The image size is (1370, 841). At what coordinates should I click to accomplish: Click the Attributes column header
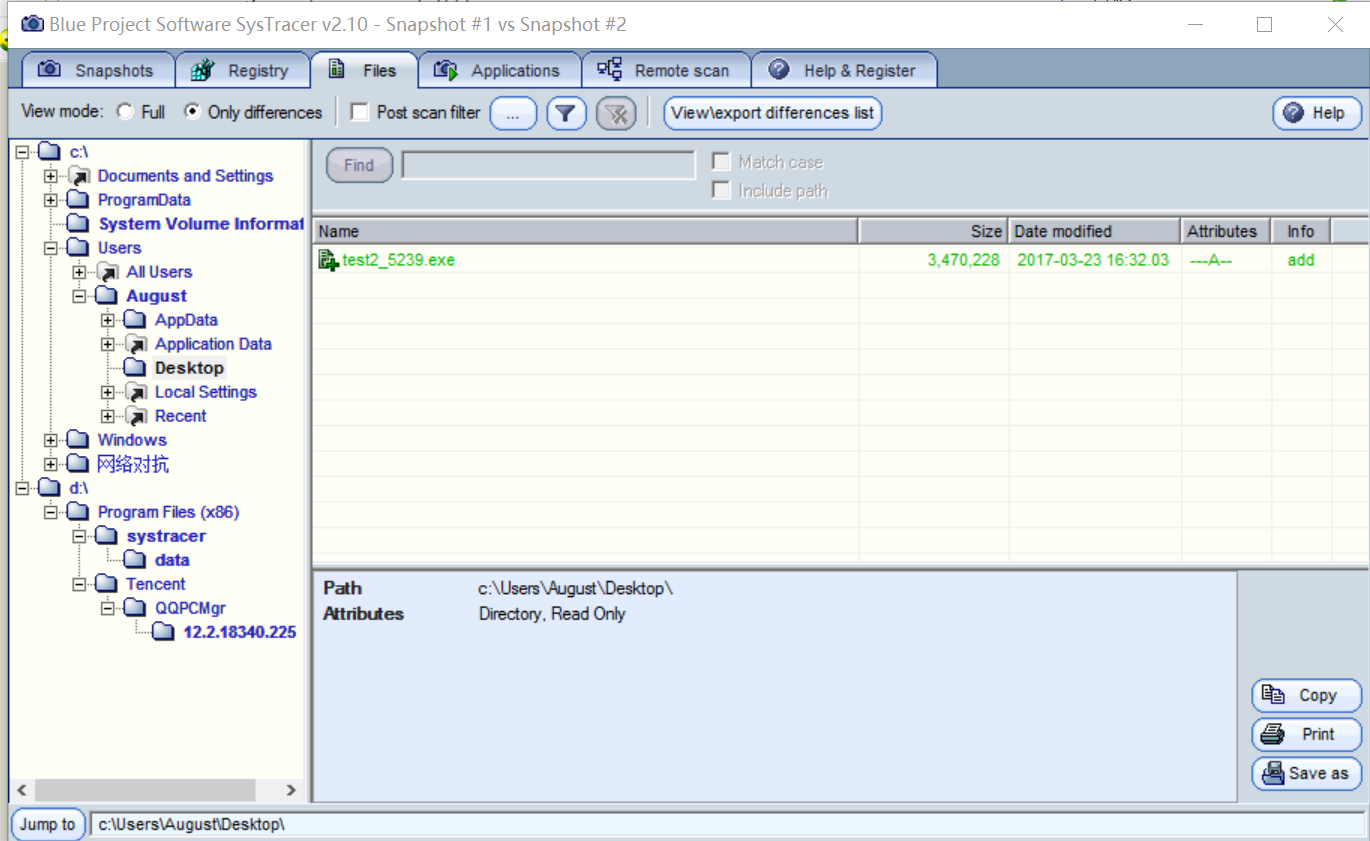pos(1226,231)
